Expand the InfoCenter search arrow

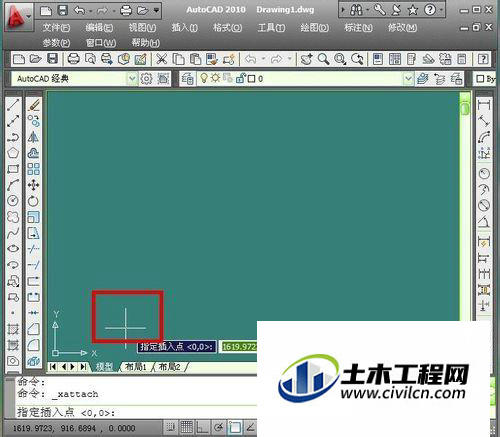343,10
